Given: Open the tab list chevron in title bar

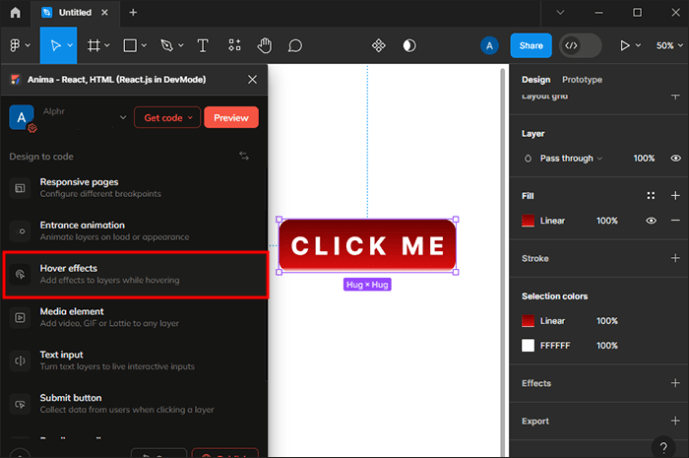Looking at the screenshot, I should [560, 12].
